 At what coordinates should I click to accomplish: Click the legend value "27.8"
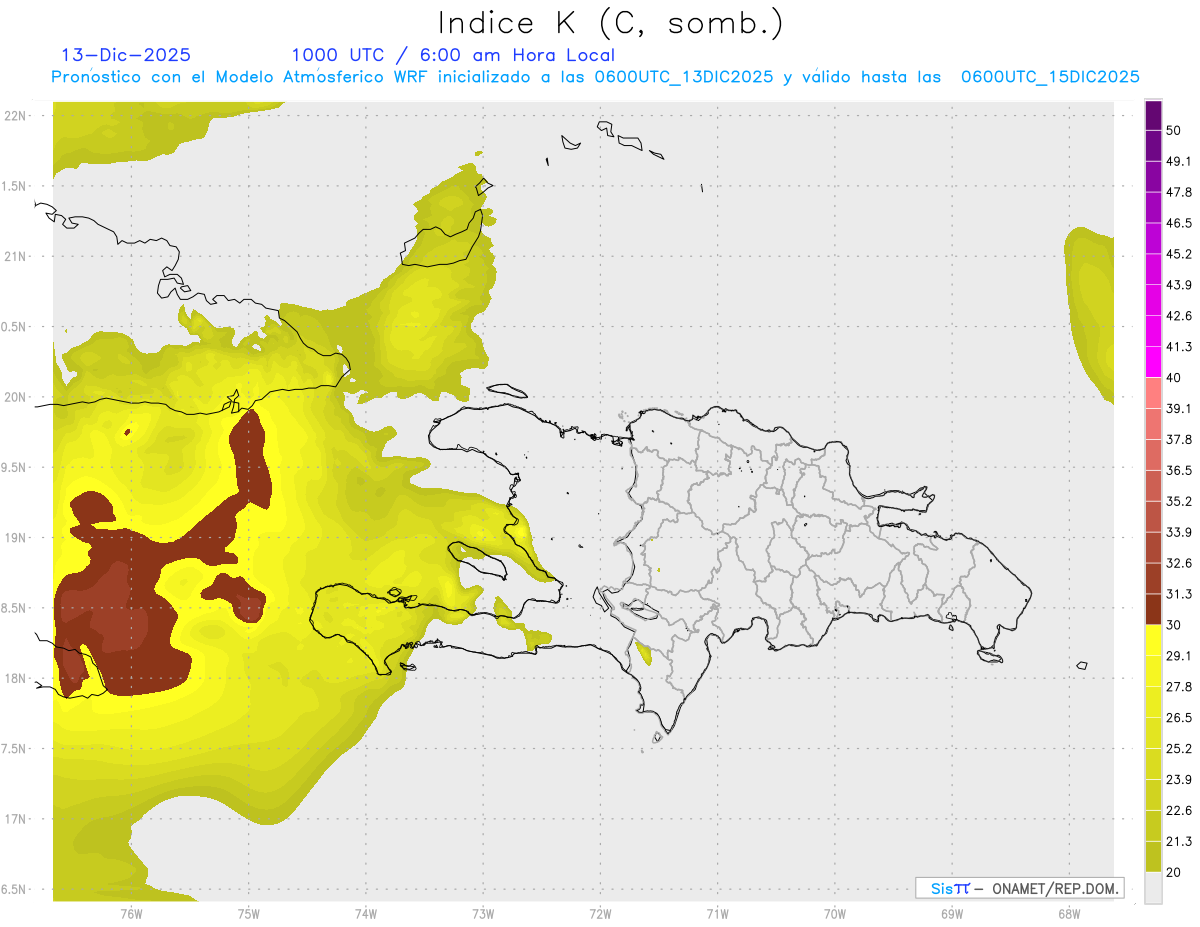(1179, 686)
